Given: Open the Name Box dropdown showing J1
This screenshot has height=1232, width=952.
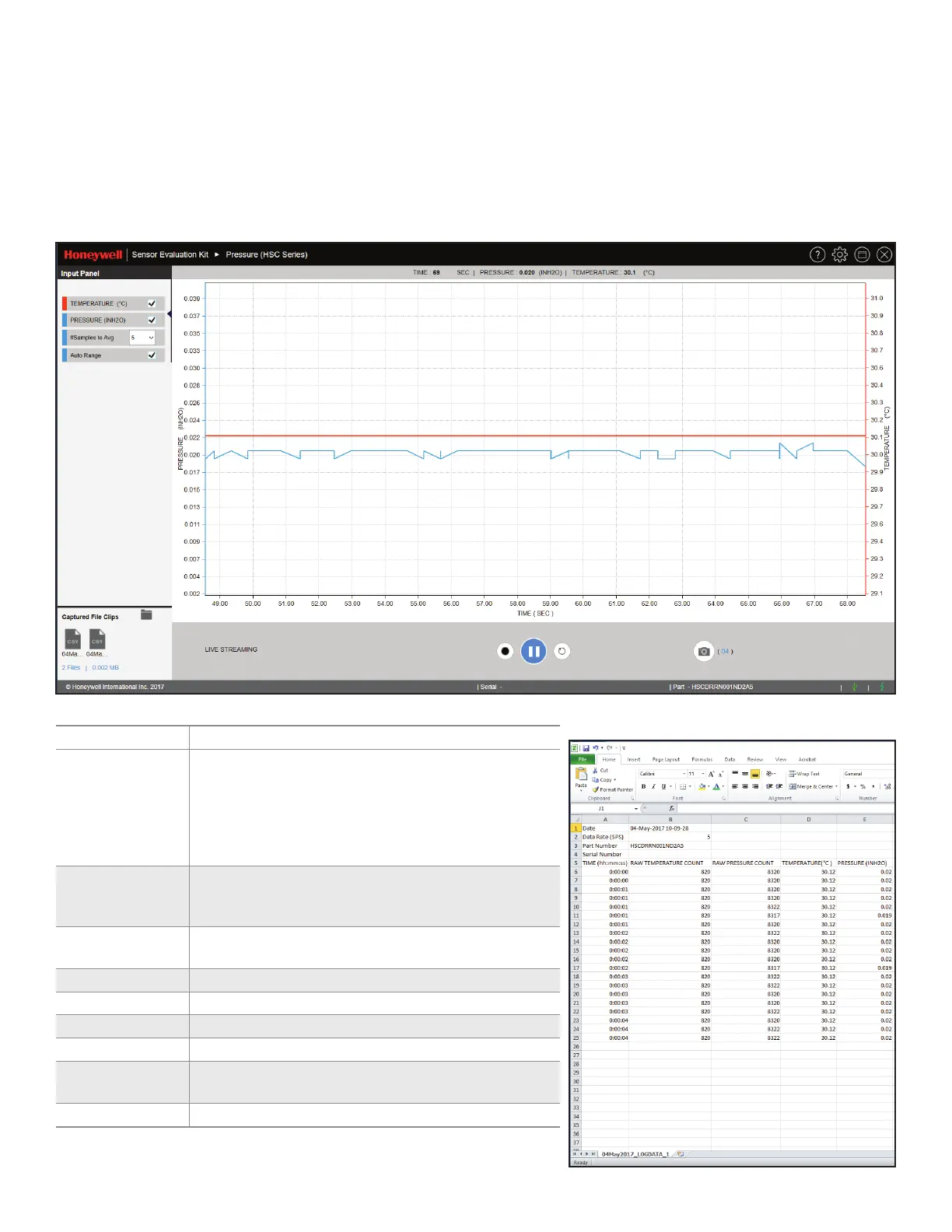Looking at the screenshot, I should point(636,809).
